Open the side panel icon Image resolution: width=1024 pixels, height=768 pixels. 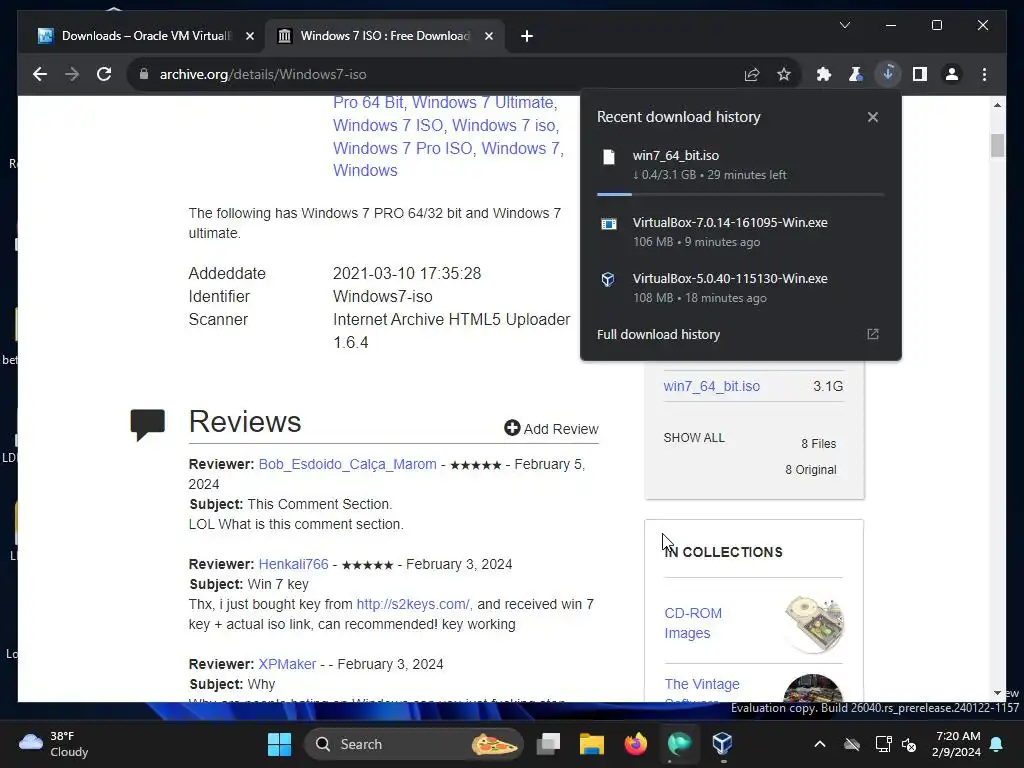click(920, 74)
